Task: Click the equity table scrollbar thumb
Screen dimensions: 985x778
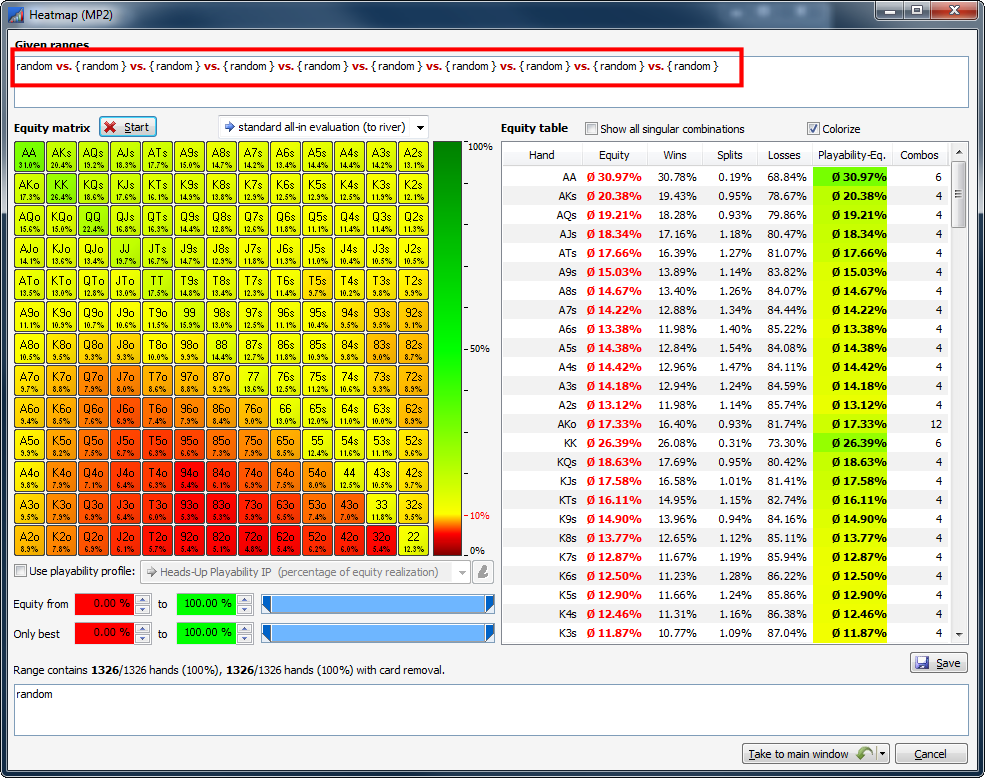Action: 959,194
